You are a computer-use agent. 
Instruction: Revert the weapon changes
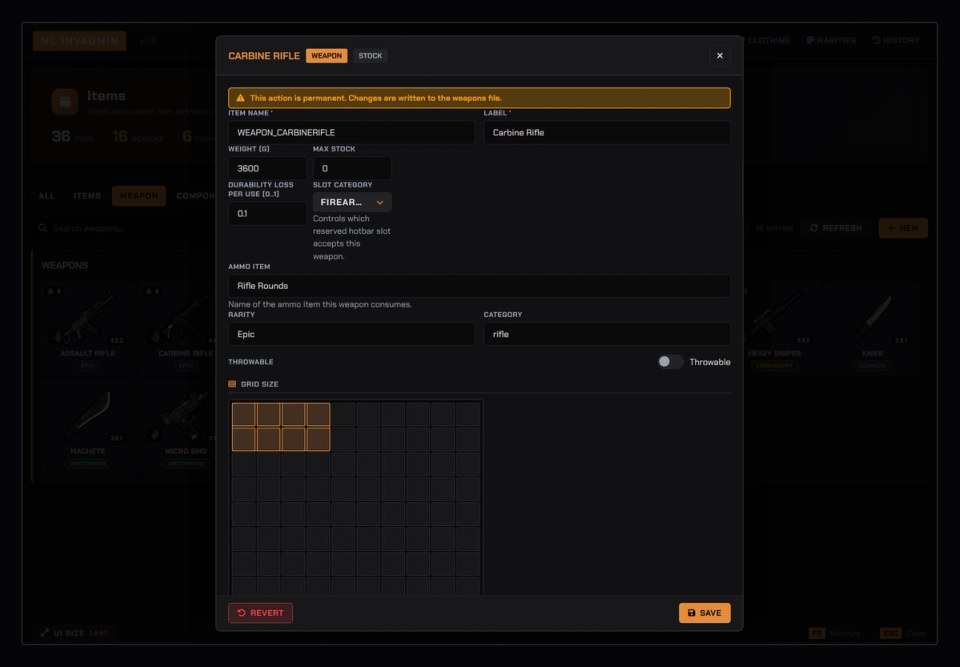tap(260, 613)
